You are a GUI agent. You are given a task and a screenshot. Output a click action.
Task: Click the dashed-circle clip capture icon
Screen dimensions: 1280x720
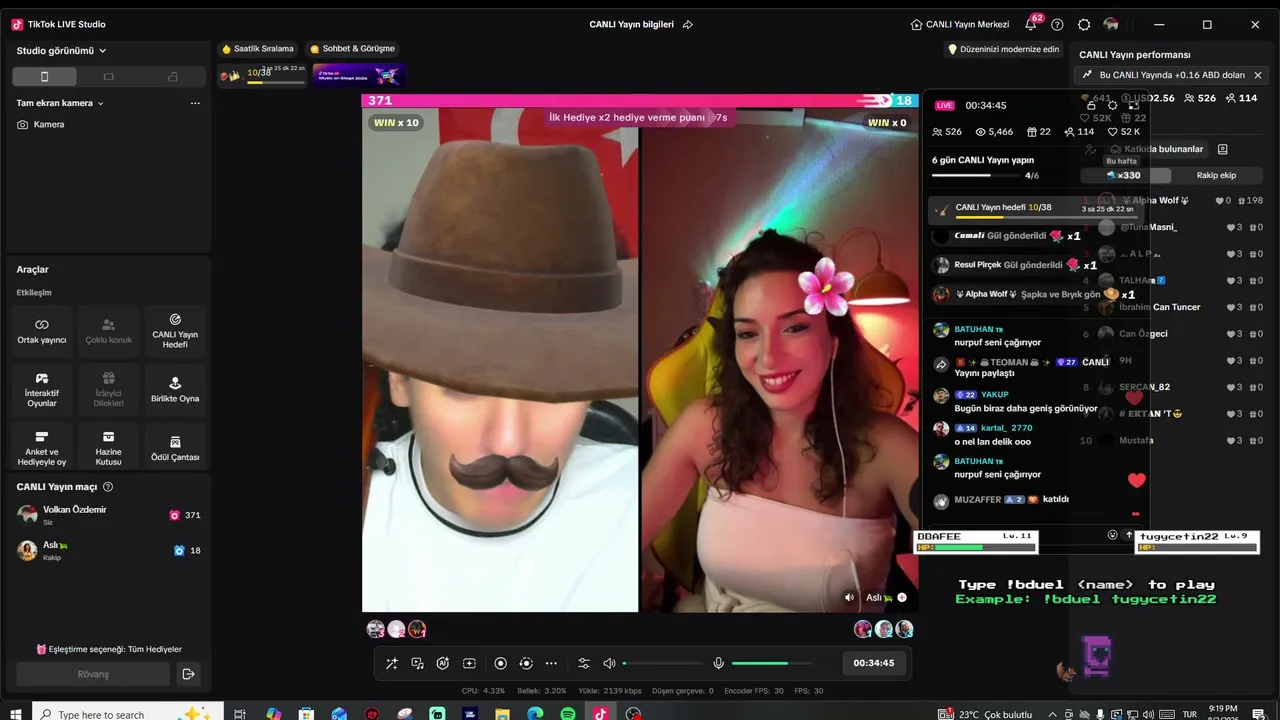pos(526,663)
